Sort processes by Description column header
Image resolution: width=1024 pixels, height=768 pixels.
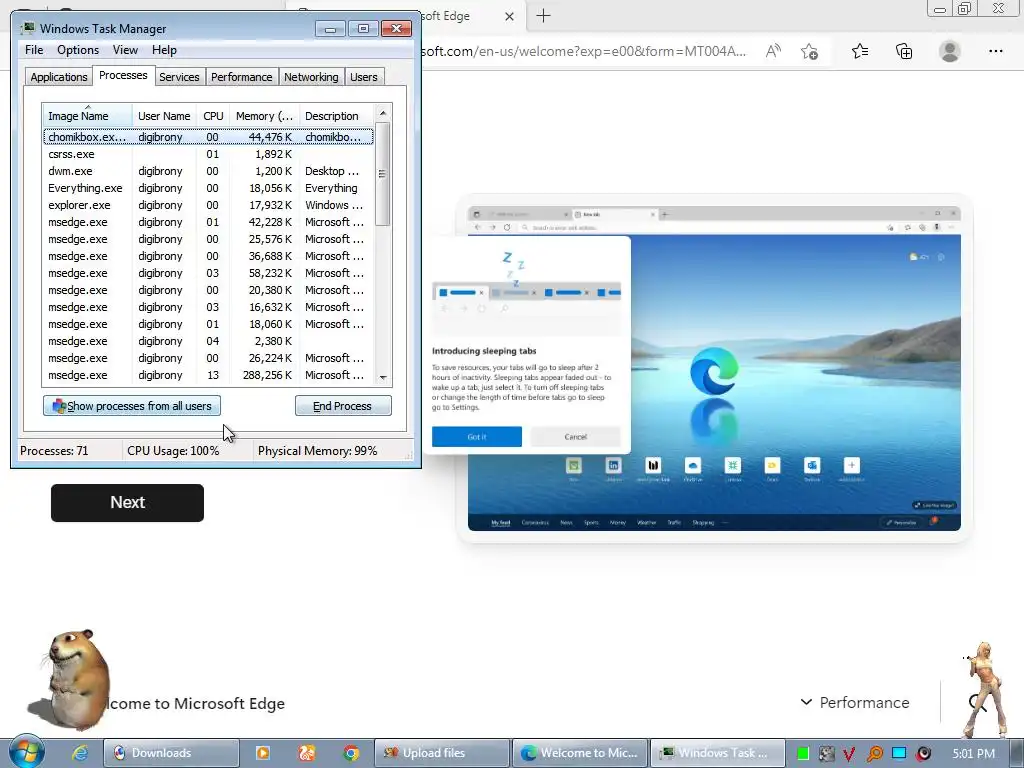click(x=336, y=116)
